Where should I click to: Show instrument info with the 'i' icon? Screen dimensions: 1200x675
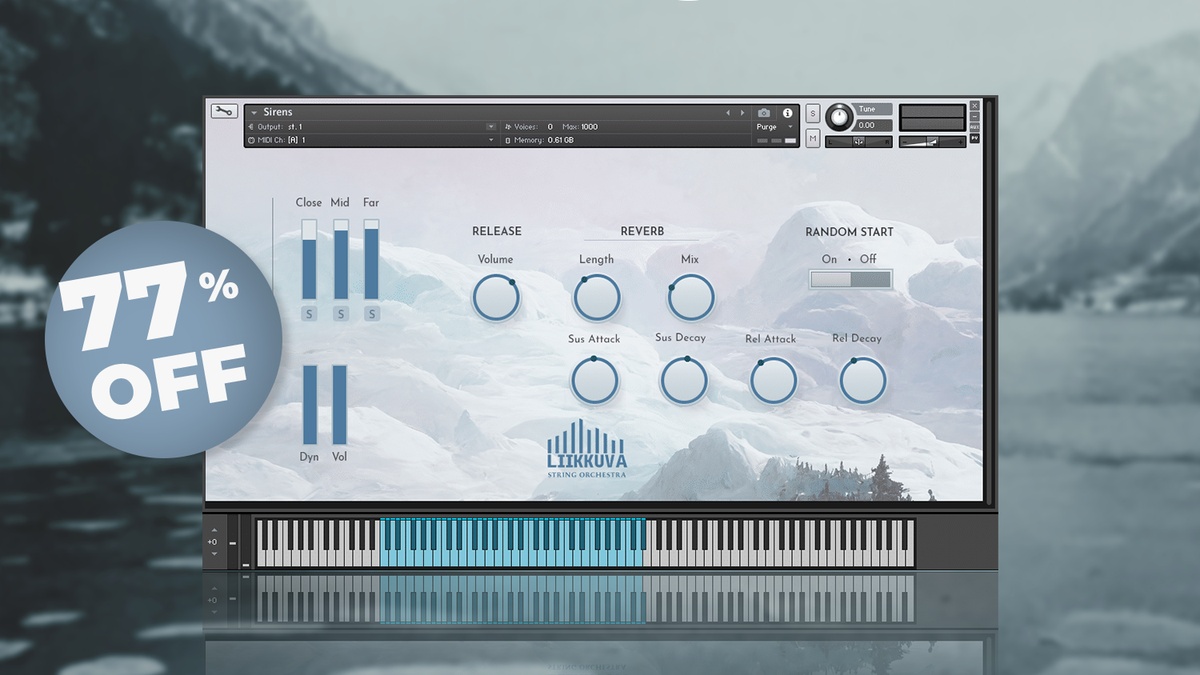tap(787, 113)
